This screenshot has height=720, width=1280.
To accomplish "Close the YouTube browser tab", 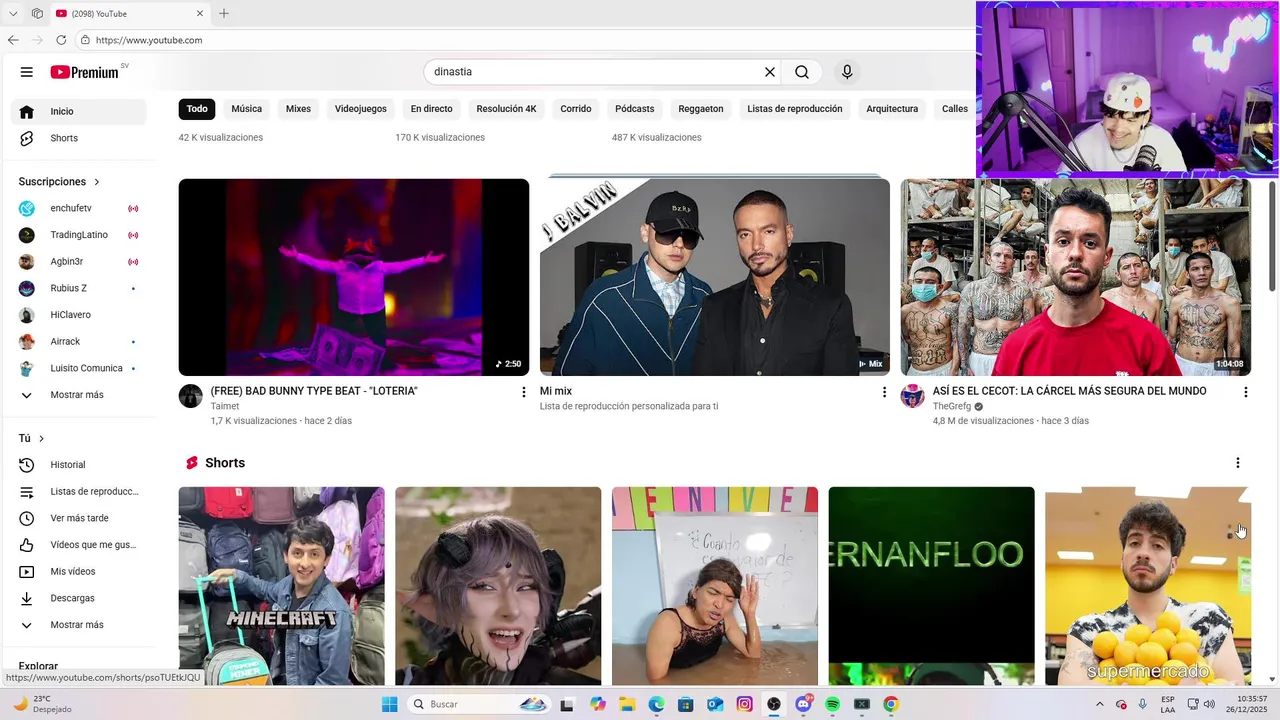I will pos(200,13).
